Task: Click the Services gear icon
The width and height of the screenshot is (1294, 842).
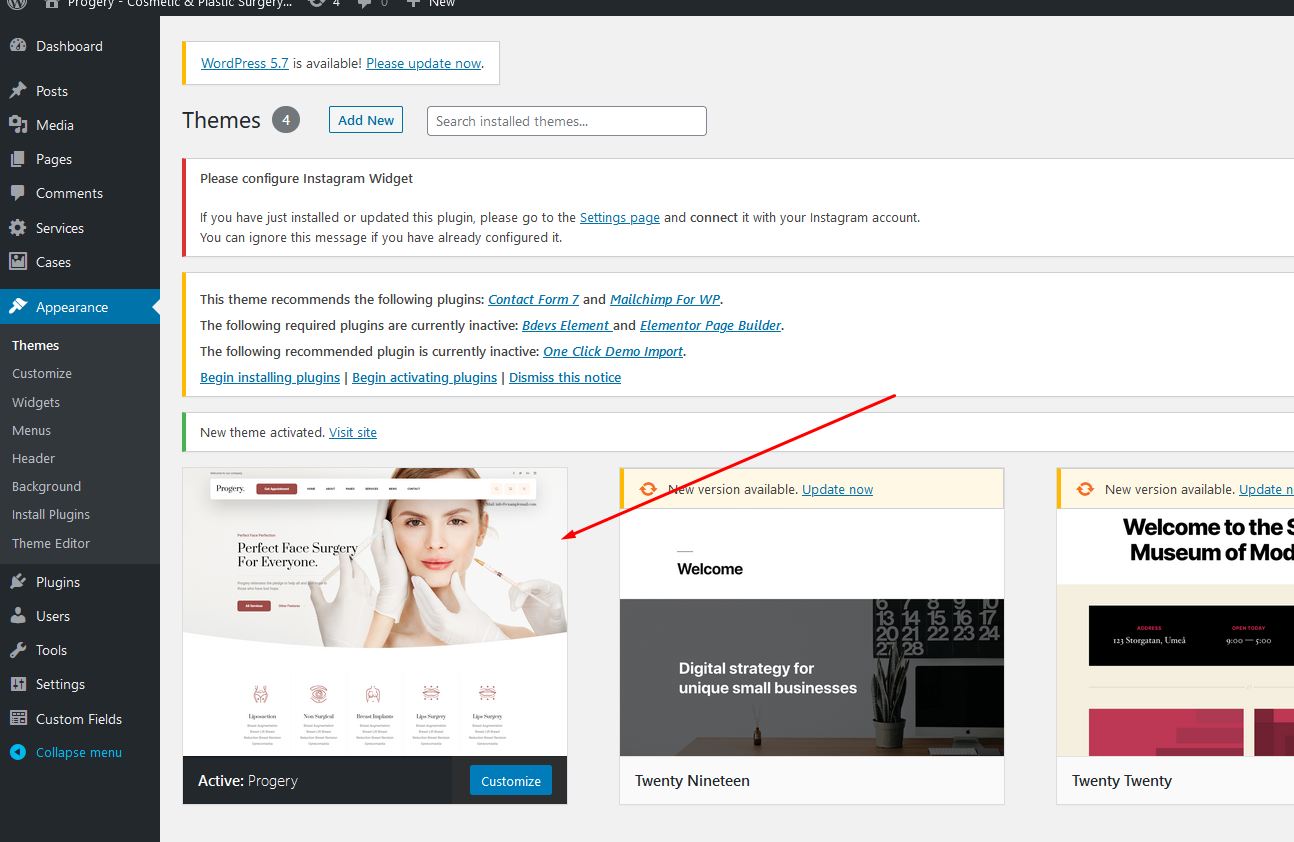Action: point(18,228)
